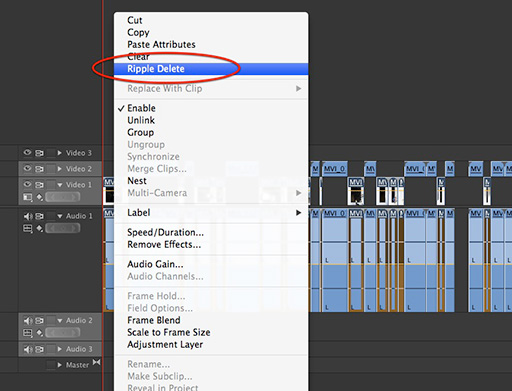The image size is (512, 391).
Task: Click Master track stereo icon
Action: tap(96, 362)
